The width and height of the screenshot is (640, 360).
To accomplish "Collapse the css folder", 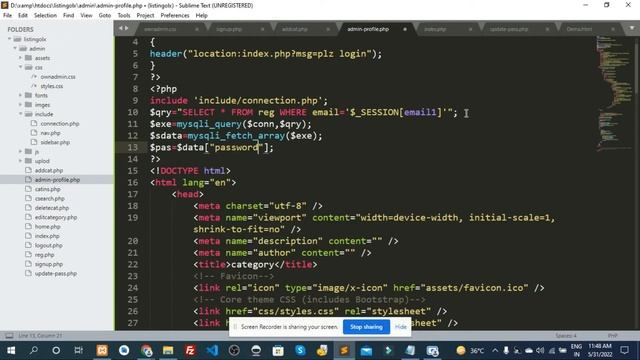I will click(20, 67).
